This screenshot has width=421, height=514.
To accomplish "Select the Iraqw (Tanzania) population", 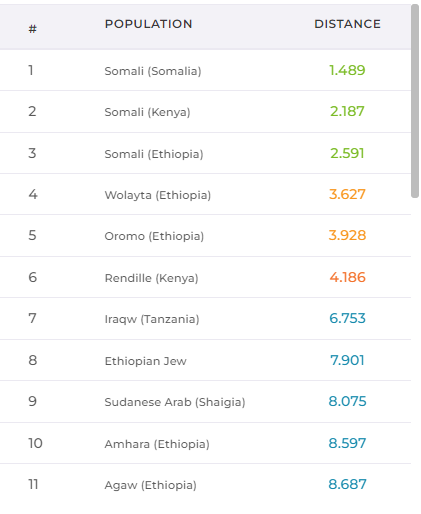I will 152,319.
